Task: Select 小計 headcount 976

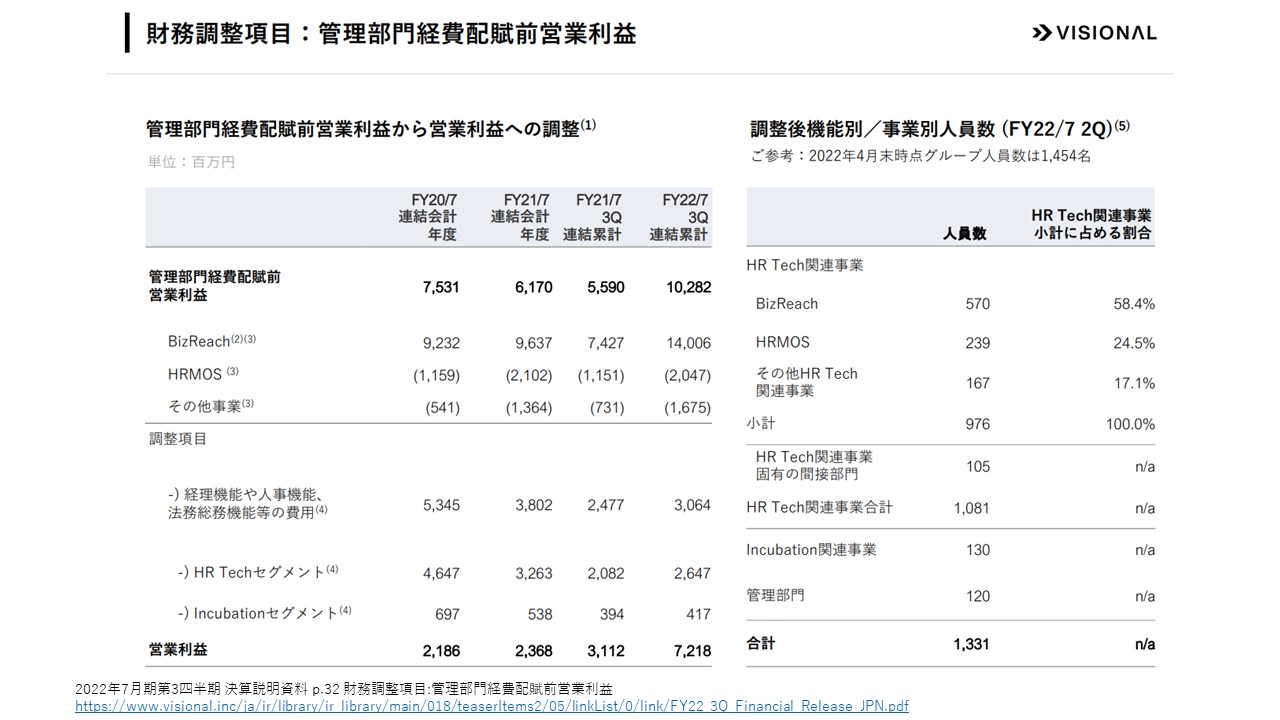Action: tap(978, 424)
